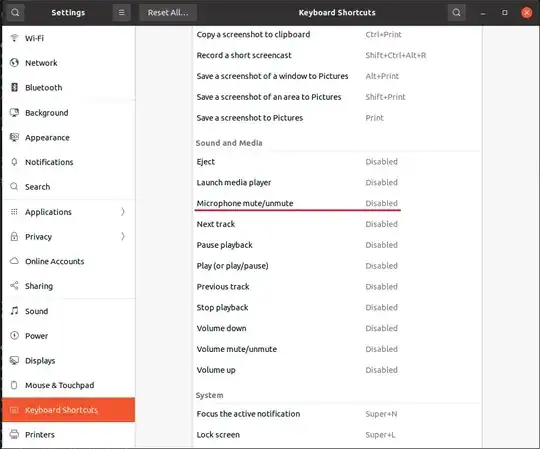Screen dimensions: 540x449
Task: Click the Sound music note icon
Action: [x=14, y=311]
